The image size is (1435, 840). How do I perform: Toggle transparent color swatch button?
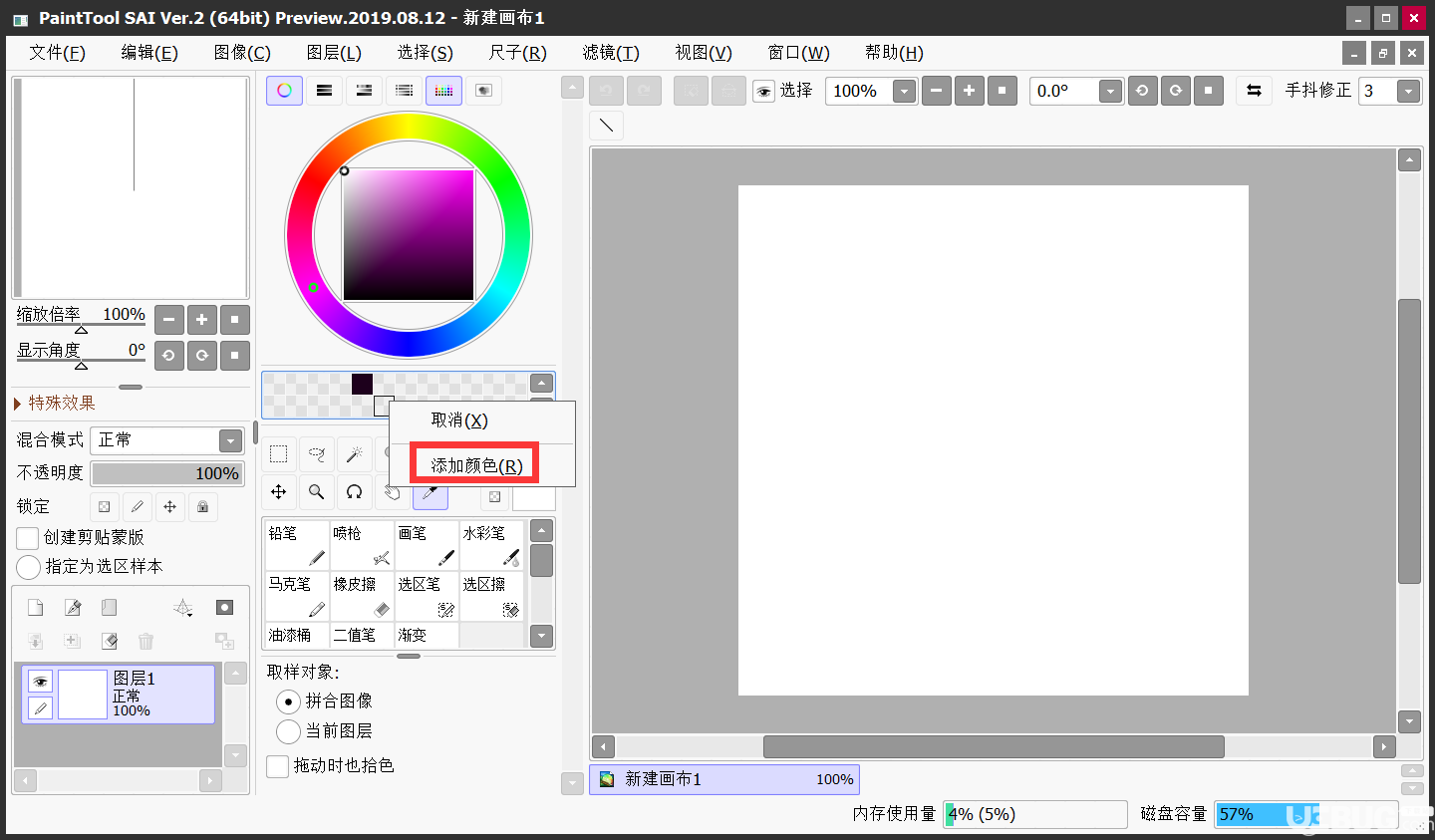click(x=495, y=496)
